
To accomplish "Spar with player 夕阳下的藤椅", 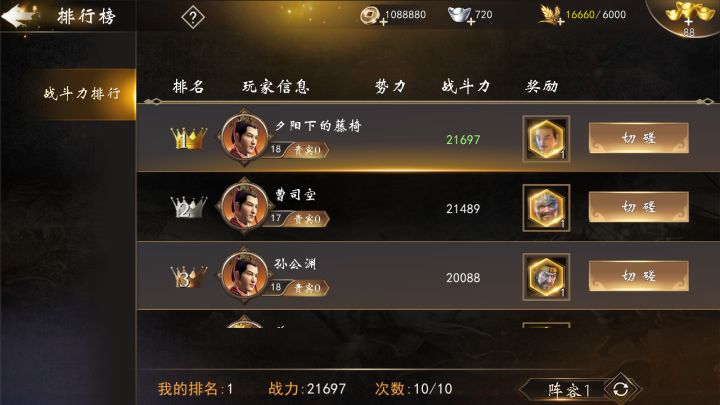I will click(x=639, y=138).
